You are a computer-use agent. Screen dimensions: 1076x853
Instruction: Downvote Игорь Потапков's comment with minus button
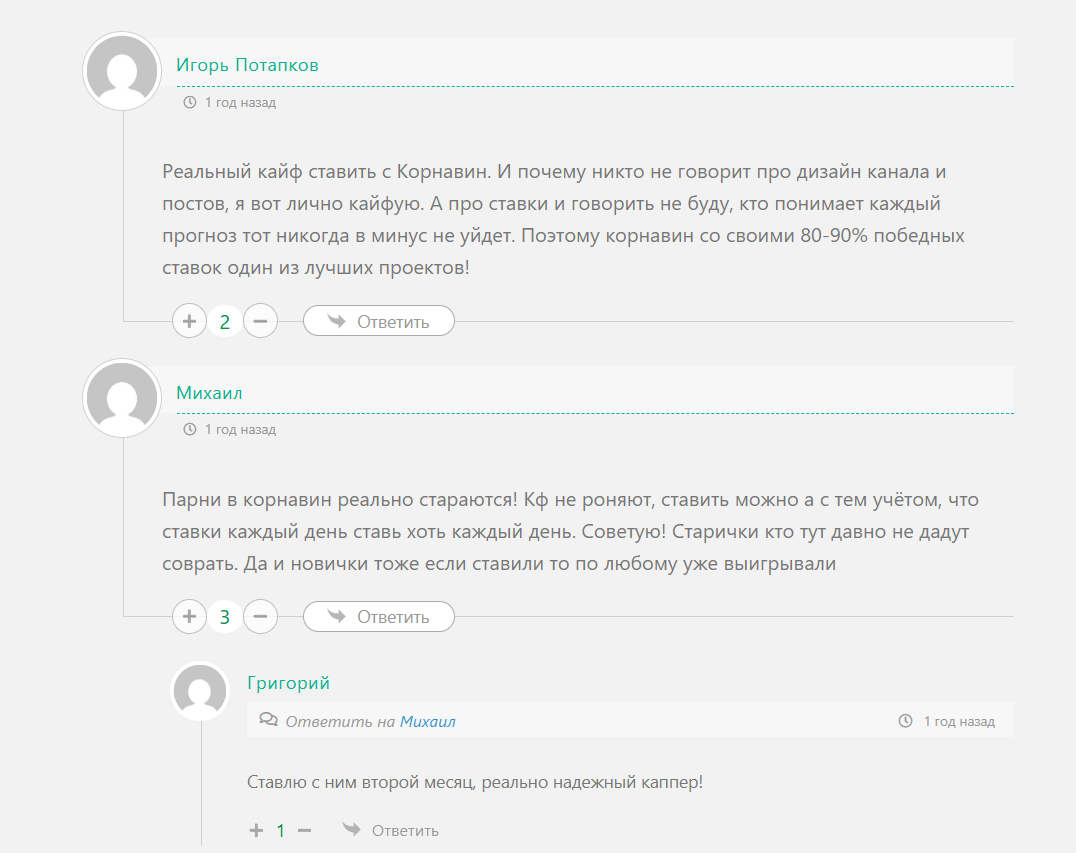[x=260, y=322]
